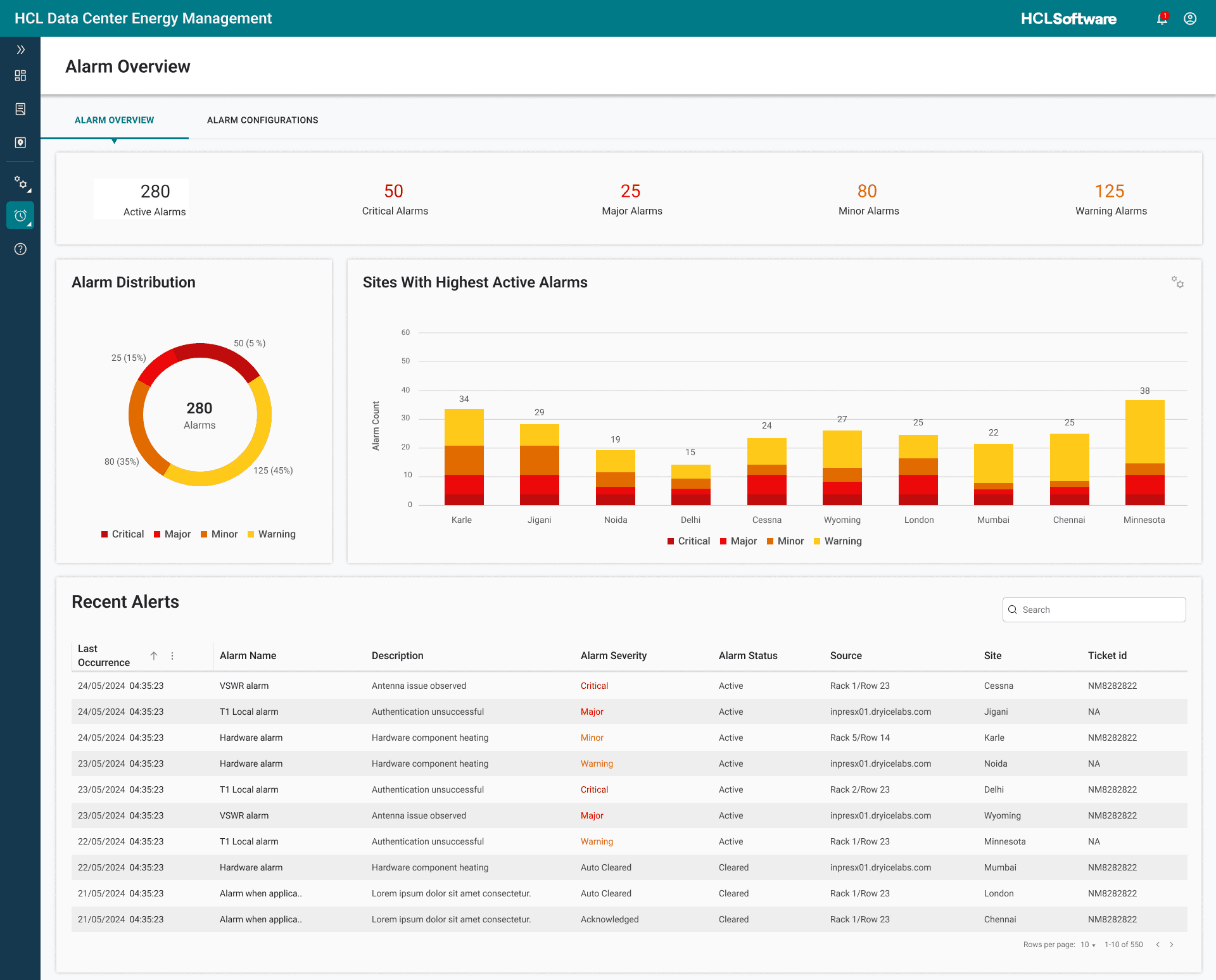The height and width of the screenshot is (980, 1216).
Task: Open the rows per page dropdown
Action: point(1087,945)
